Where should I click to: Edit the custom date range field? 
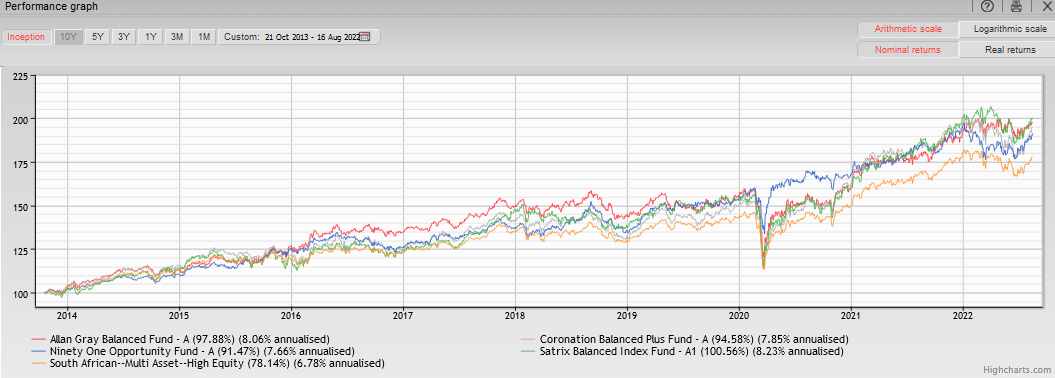pos(312,37)
